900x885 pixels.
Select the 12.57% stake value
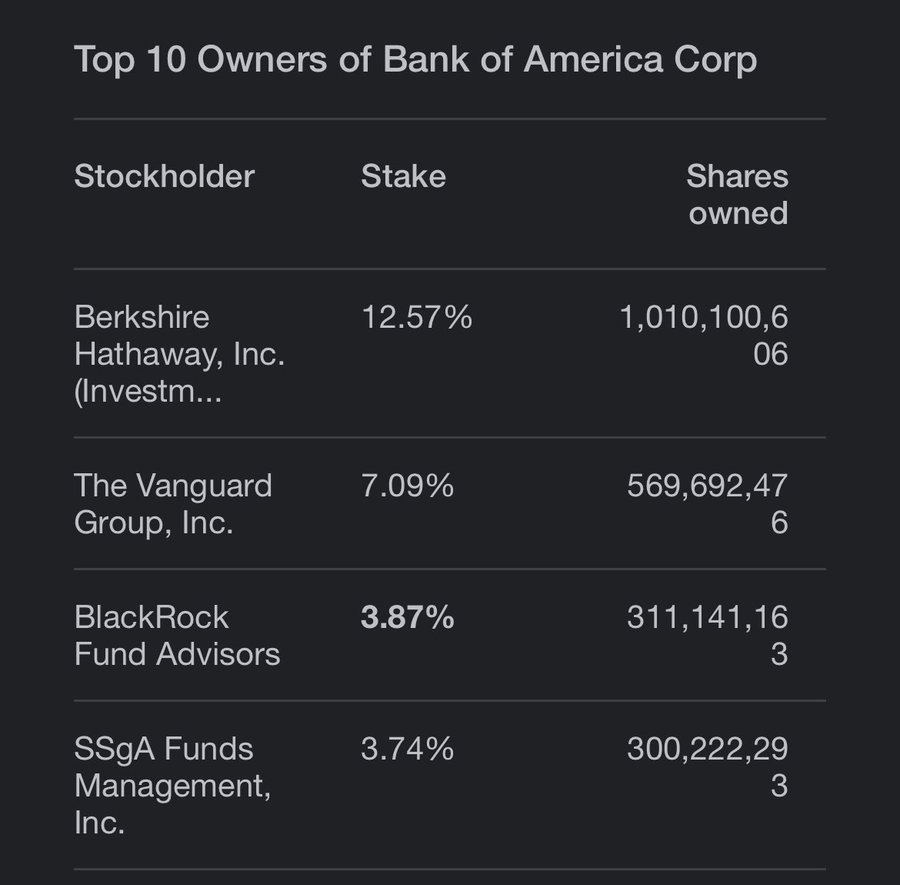click(x=417, y=317)
